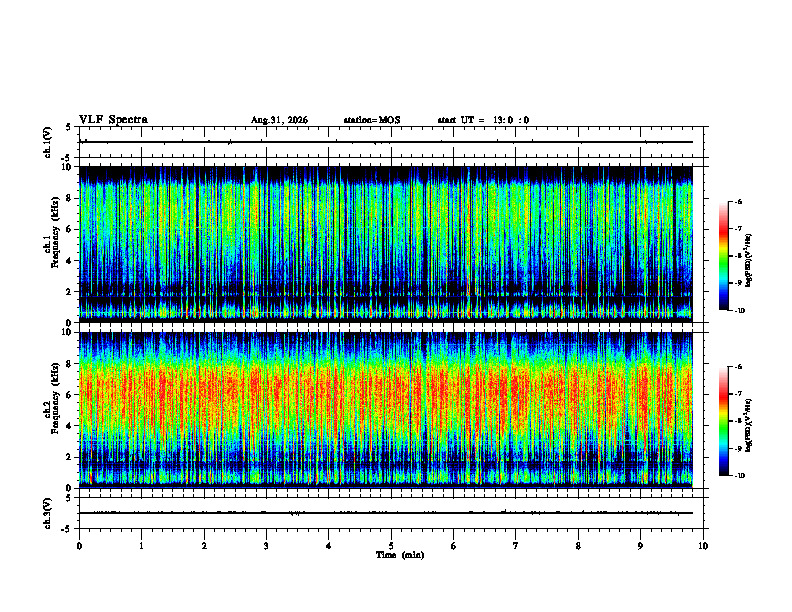Click the Time (min) axis label
Viewport: 792px width, 612px height.
click(400, 555)
